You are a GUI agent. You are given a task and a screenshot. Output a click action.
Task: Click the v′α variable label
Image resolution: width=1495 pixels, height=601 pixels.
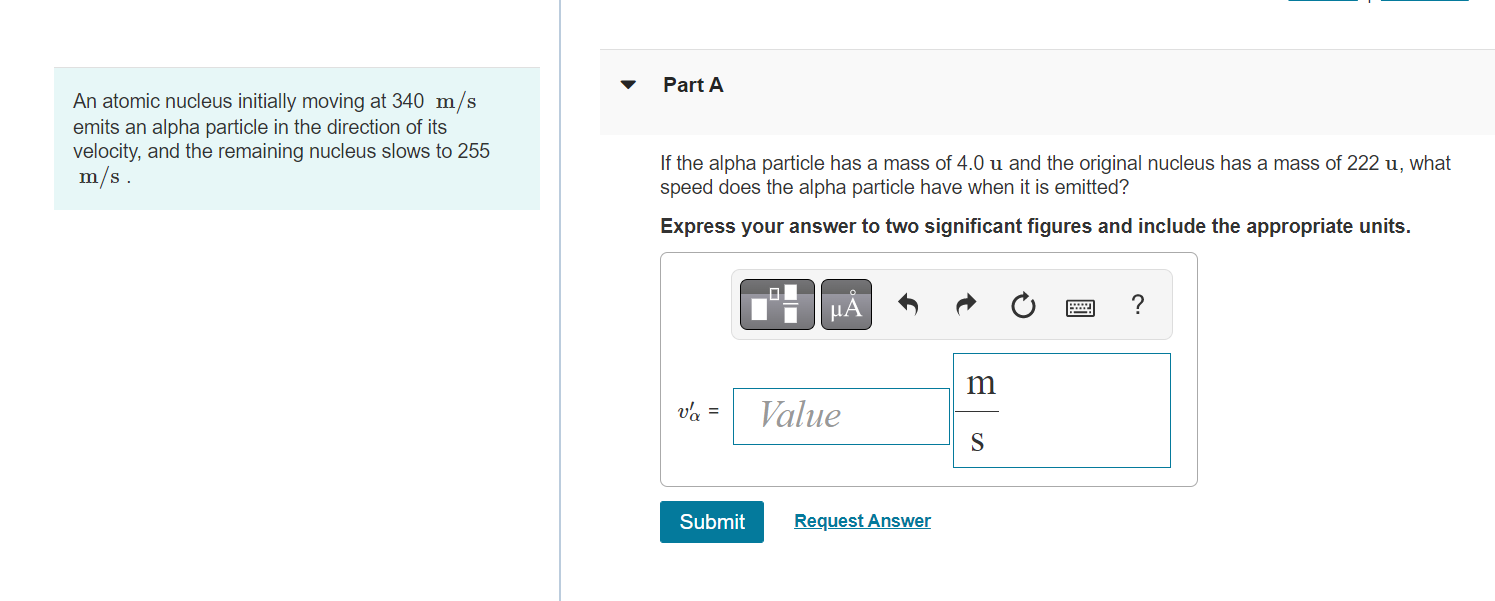[x=693, y=412]
